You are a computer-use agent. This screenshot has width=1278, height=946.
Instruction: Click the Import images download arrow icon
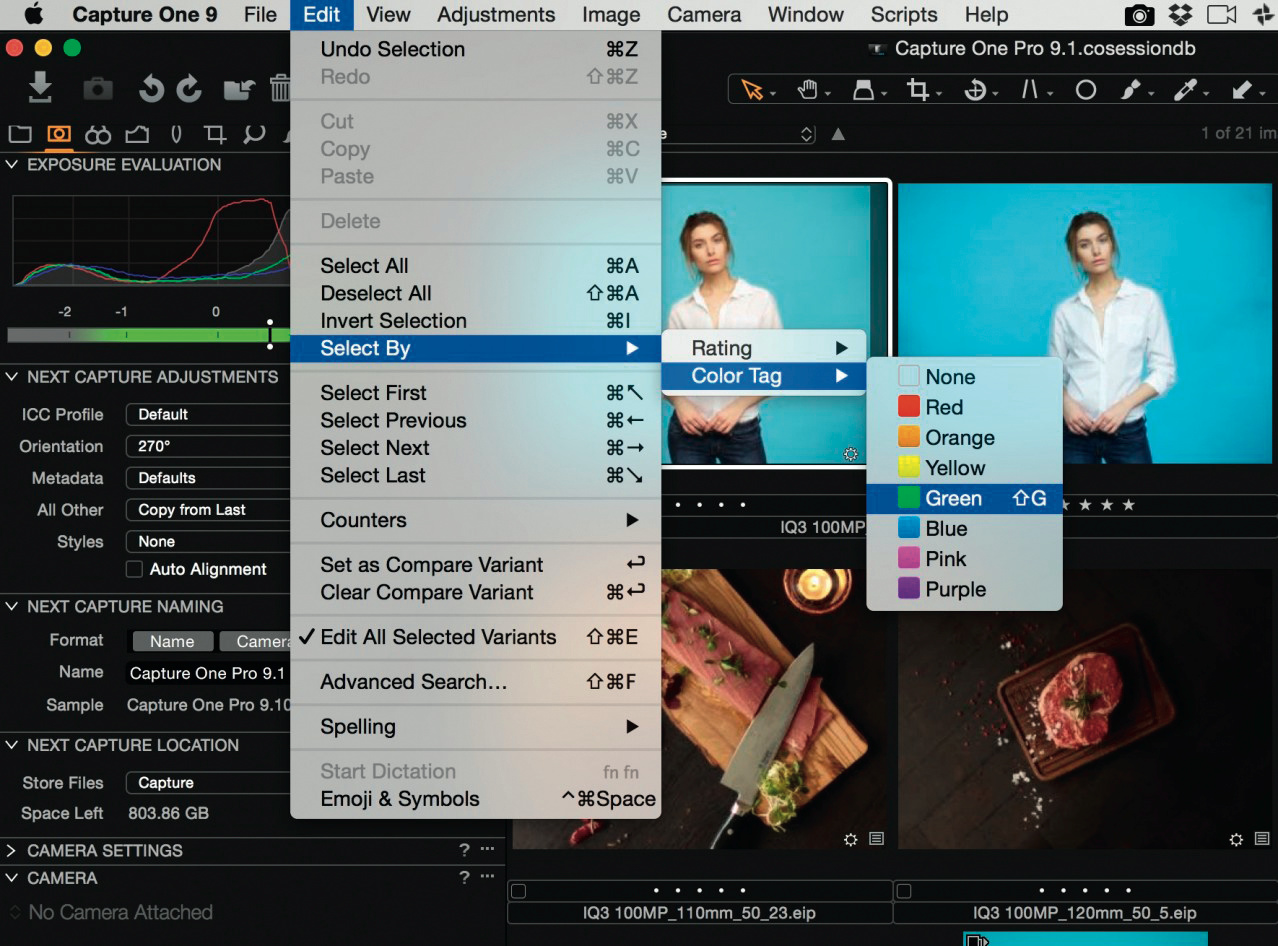(x=40, y=89)
